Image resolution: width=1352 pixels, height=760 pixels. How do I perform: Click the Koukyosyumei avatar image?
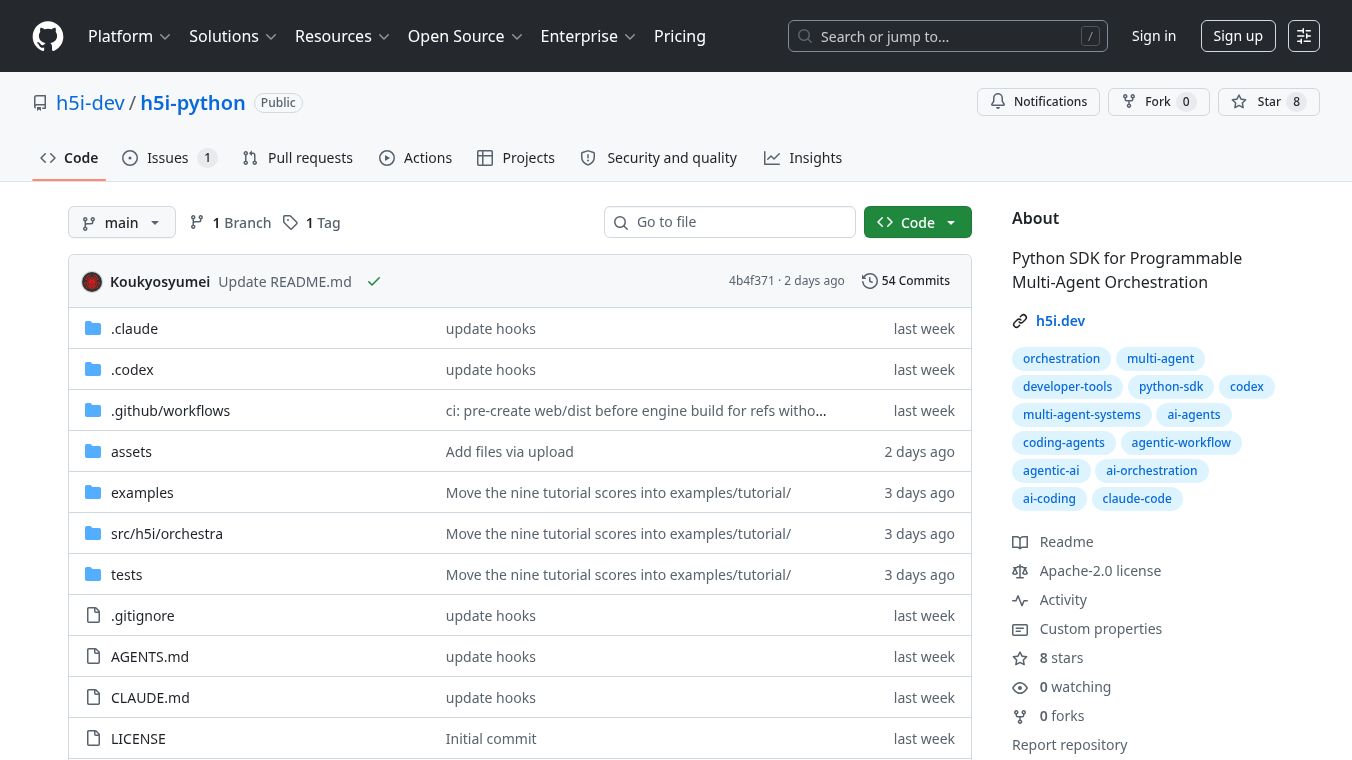pos(92,281)
